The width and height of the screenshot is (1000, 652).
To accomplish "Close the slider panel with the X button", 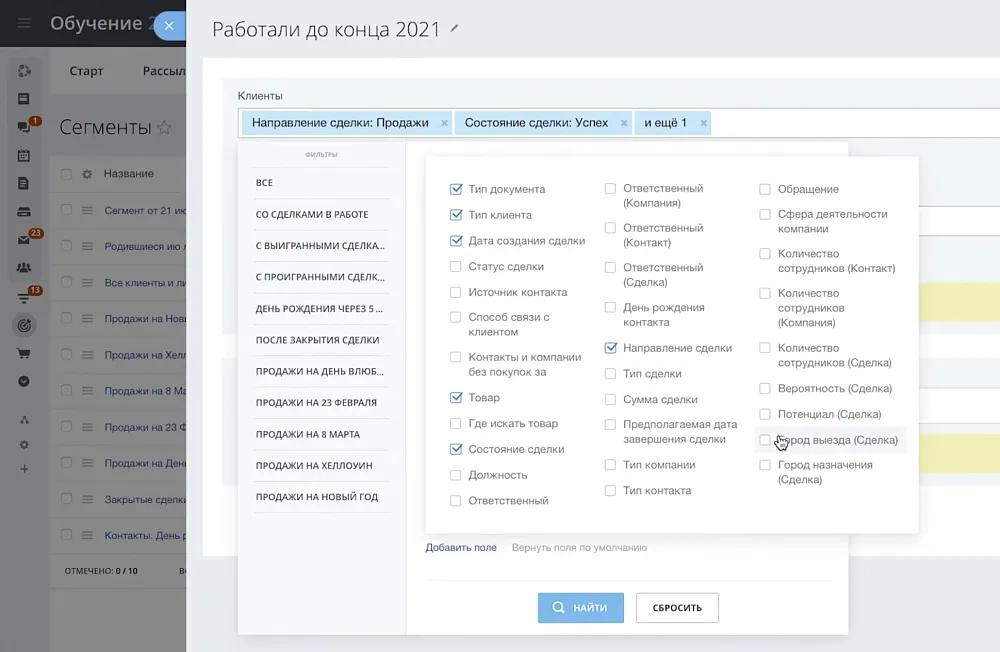I will click(169, 26).
